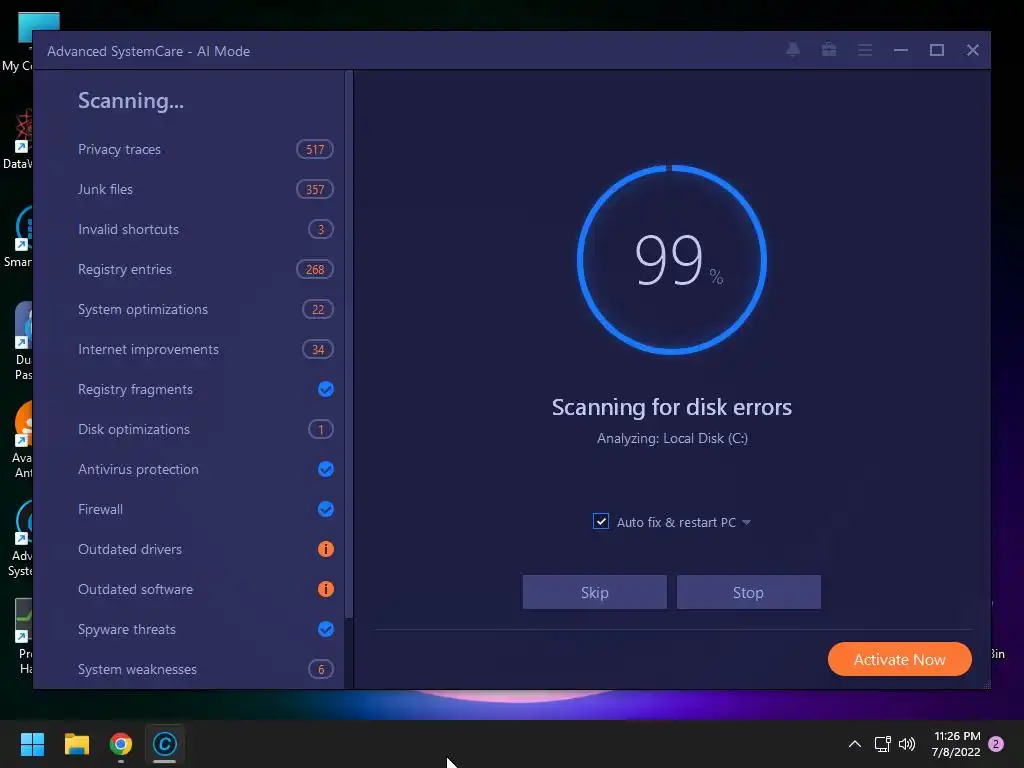Select the System weaknesses row
Screen dimensions: 1024x768
[x=206, y=669]
